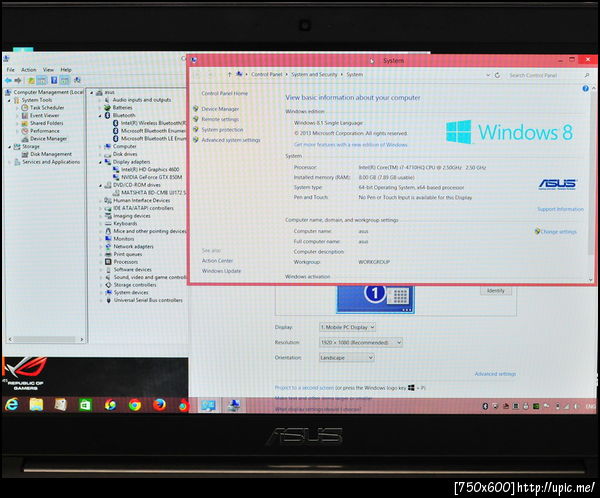Open Remote settings in System window

tap(220, 119)
